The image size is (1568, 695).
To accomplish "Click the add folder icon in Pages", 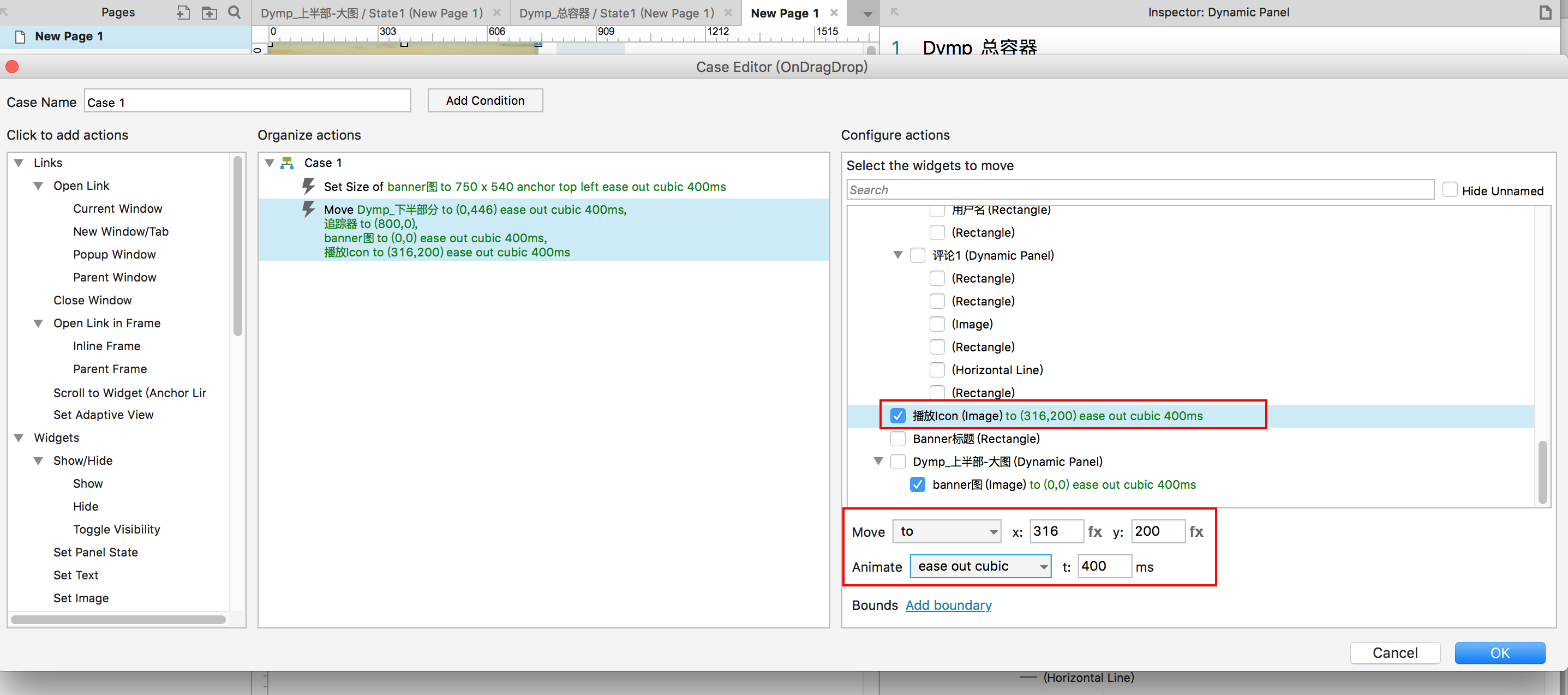I will point(209,12).
